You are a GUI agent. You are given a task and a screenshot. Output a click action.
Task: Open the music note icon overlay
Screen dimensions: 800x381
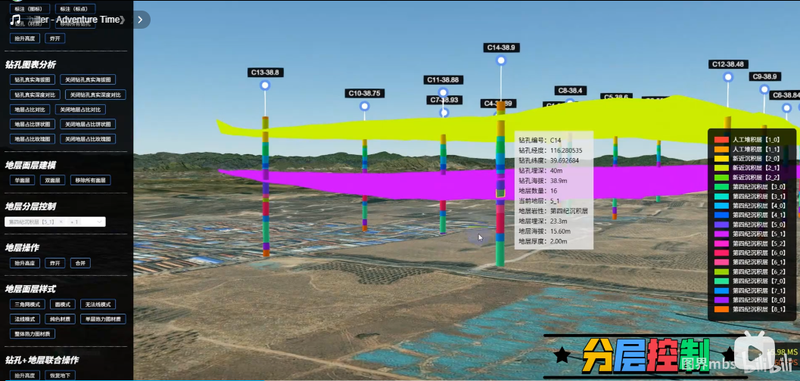14,19
